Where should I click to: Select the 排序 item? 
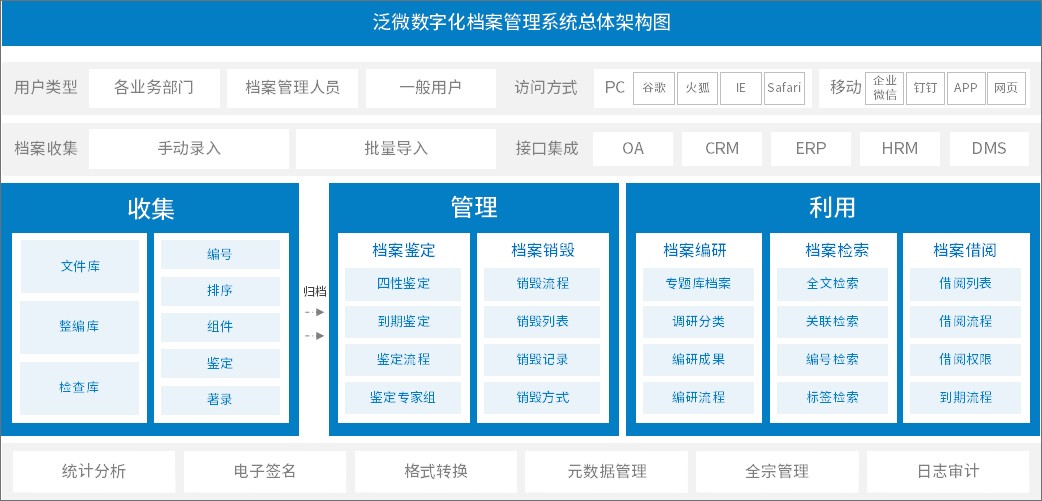220,291
